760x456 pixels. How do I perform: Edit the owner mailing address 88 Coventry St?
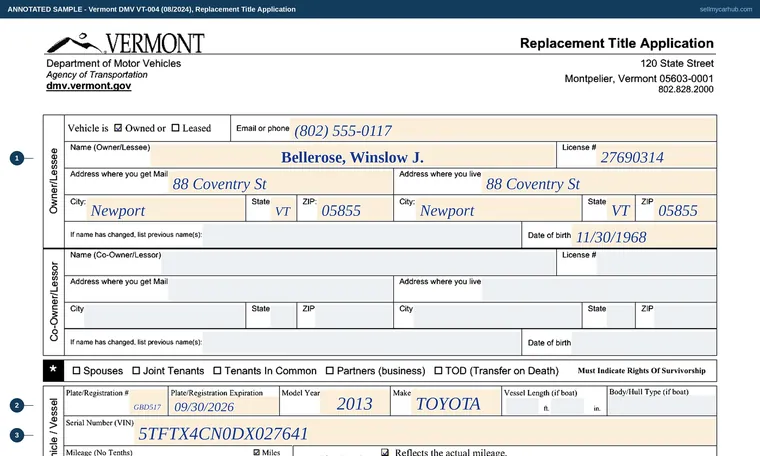[280, 184]
